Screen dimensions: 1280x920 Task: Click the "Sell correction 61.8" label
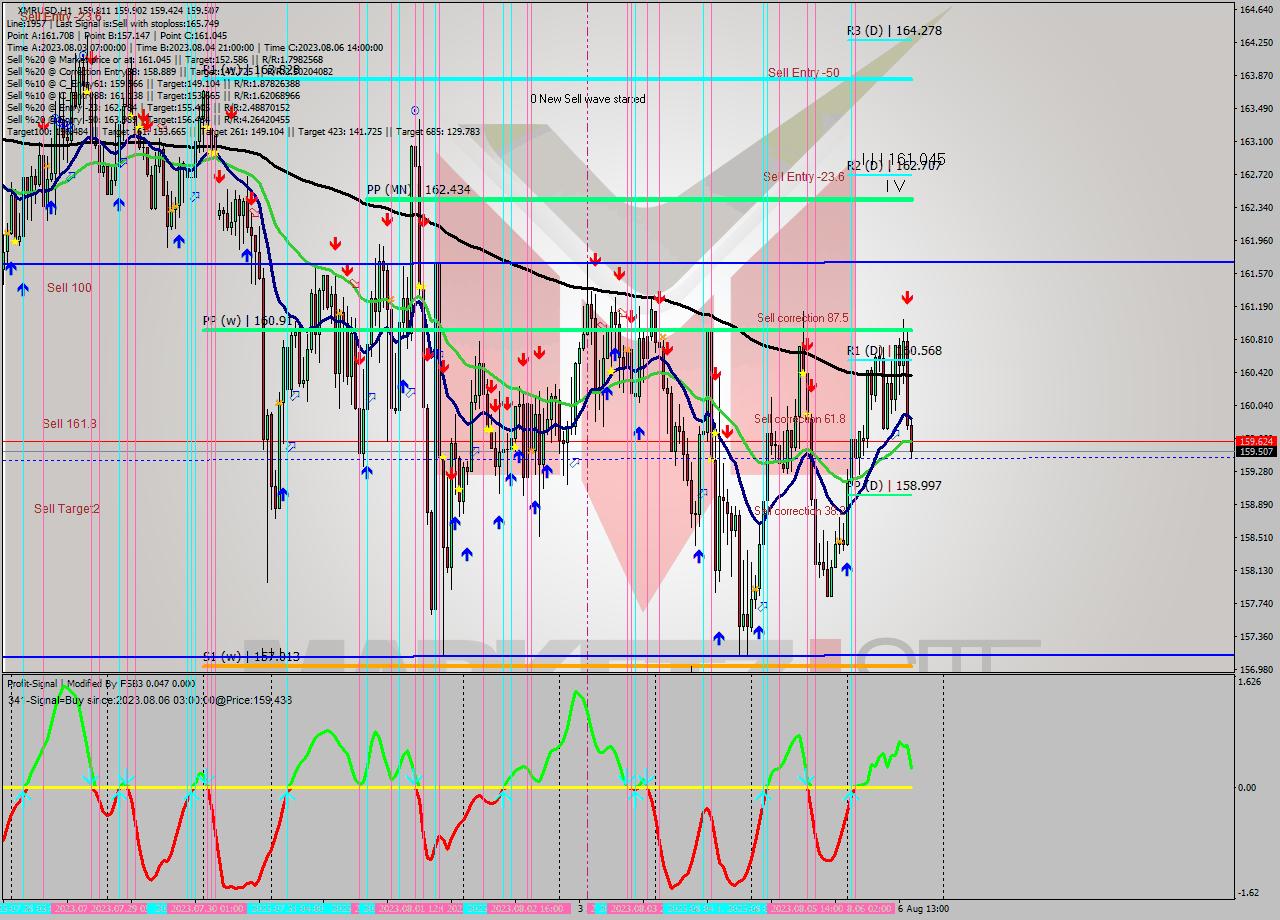point(799,419)
